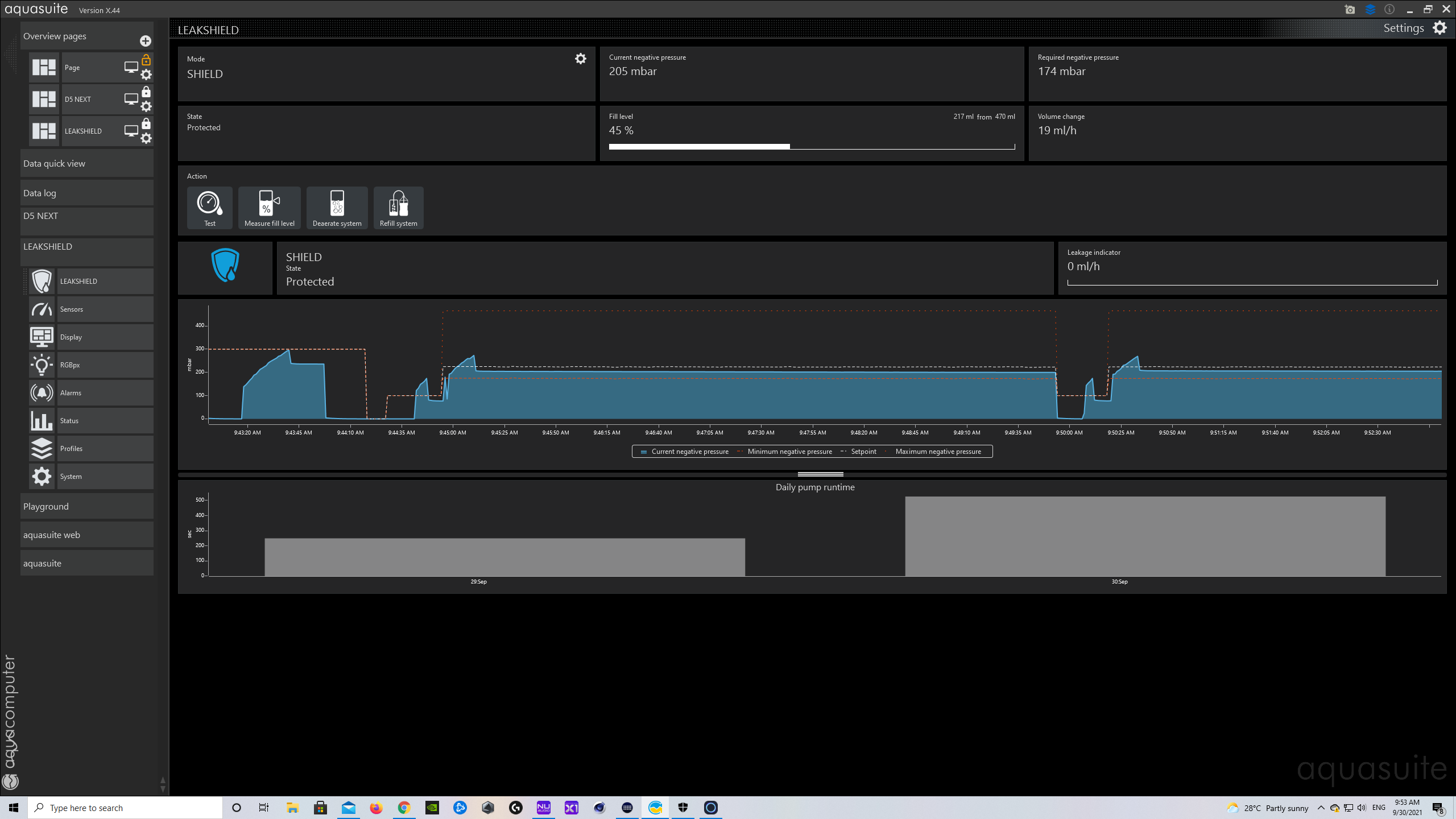Screen dimensions: 1456x819
Task: Add a new overview page
Action: [x=146, y=41]
